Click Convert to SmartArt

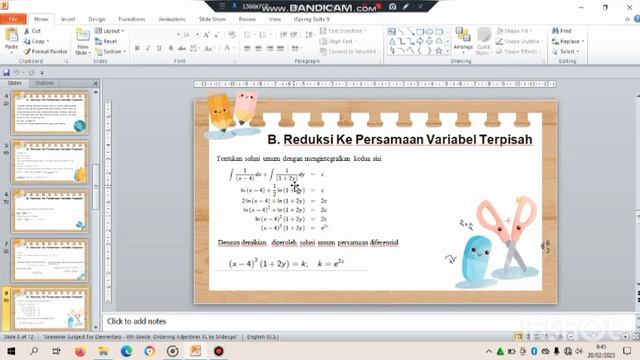[x=349, y=51]
